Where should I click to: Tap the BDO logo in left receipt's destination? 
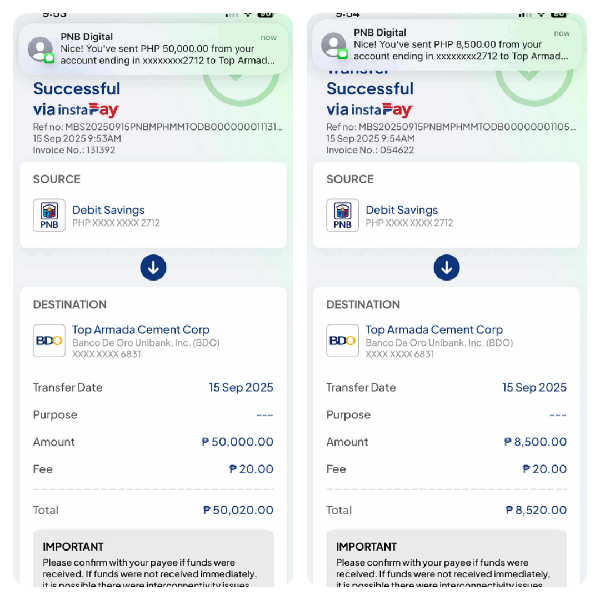click(49, 341)
